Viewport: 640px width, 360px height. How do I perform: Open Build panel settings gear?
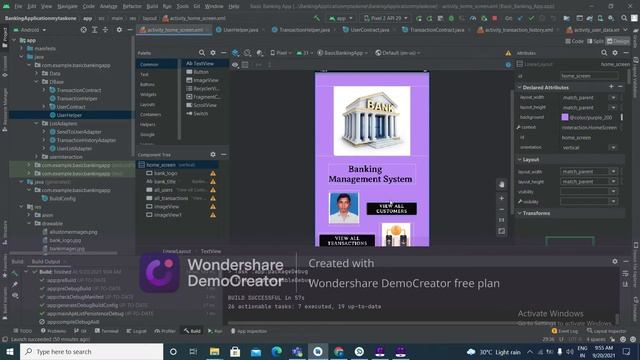coord(615,261)
